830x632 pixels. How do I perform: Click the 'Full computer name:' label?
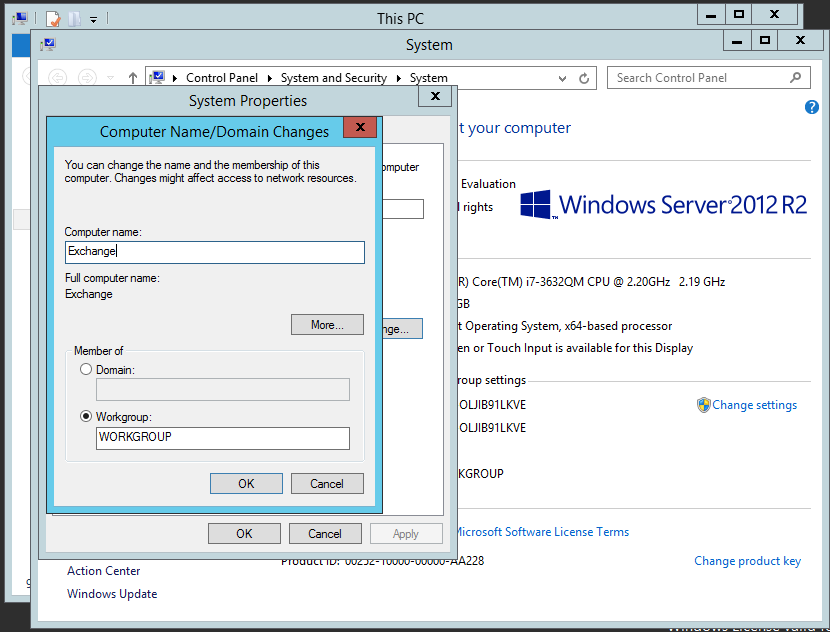click(112, 278)
